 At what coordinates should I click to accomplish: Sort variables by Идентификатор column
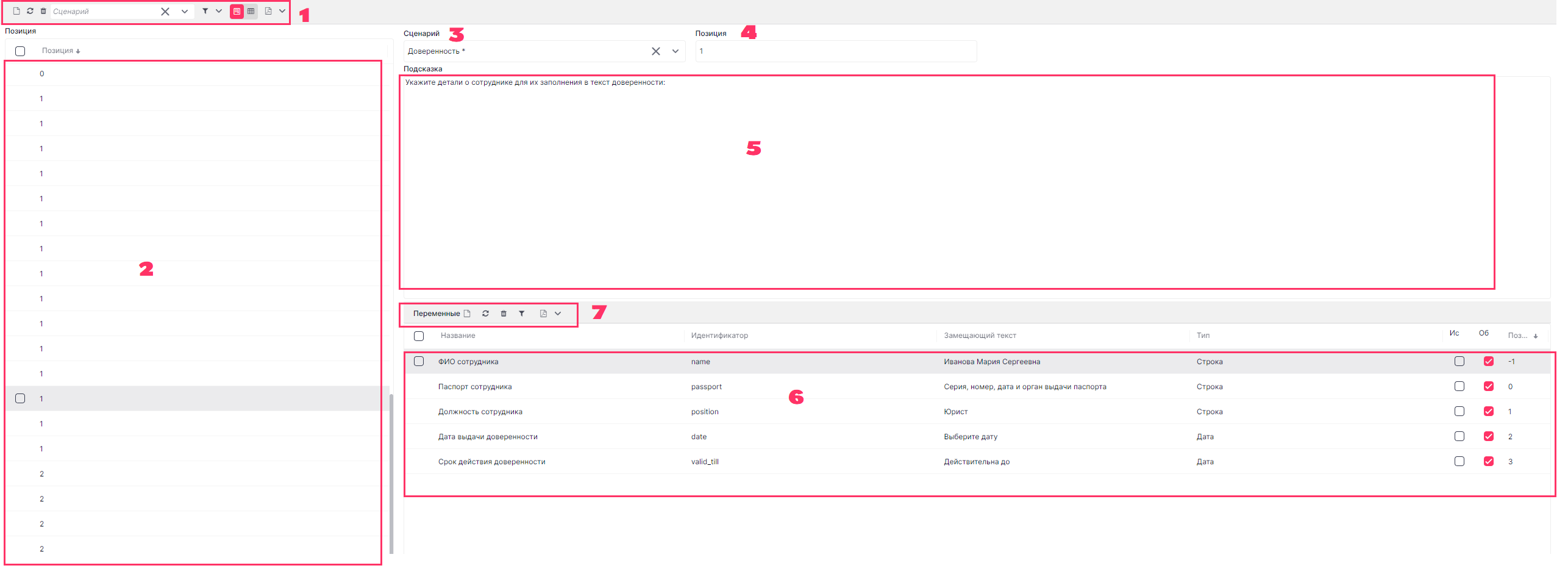(x=719, y=336)
